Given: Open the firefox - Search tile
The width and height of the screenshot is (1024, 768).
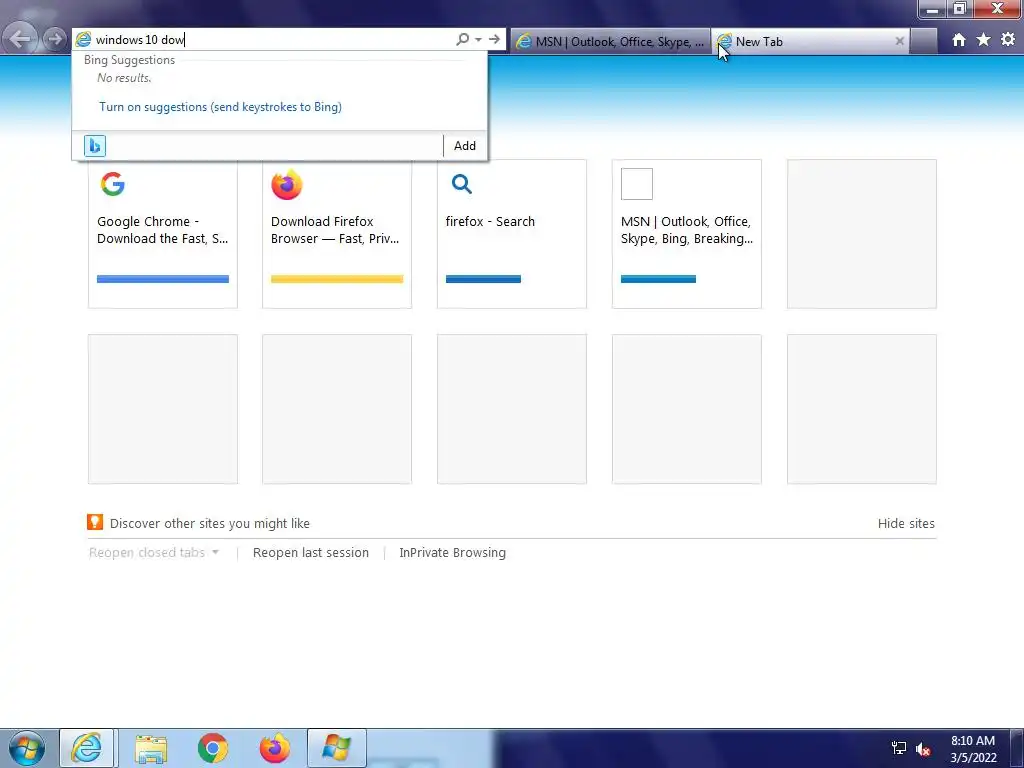Looking at the screenshot, I should tap(512, 234).
